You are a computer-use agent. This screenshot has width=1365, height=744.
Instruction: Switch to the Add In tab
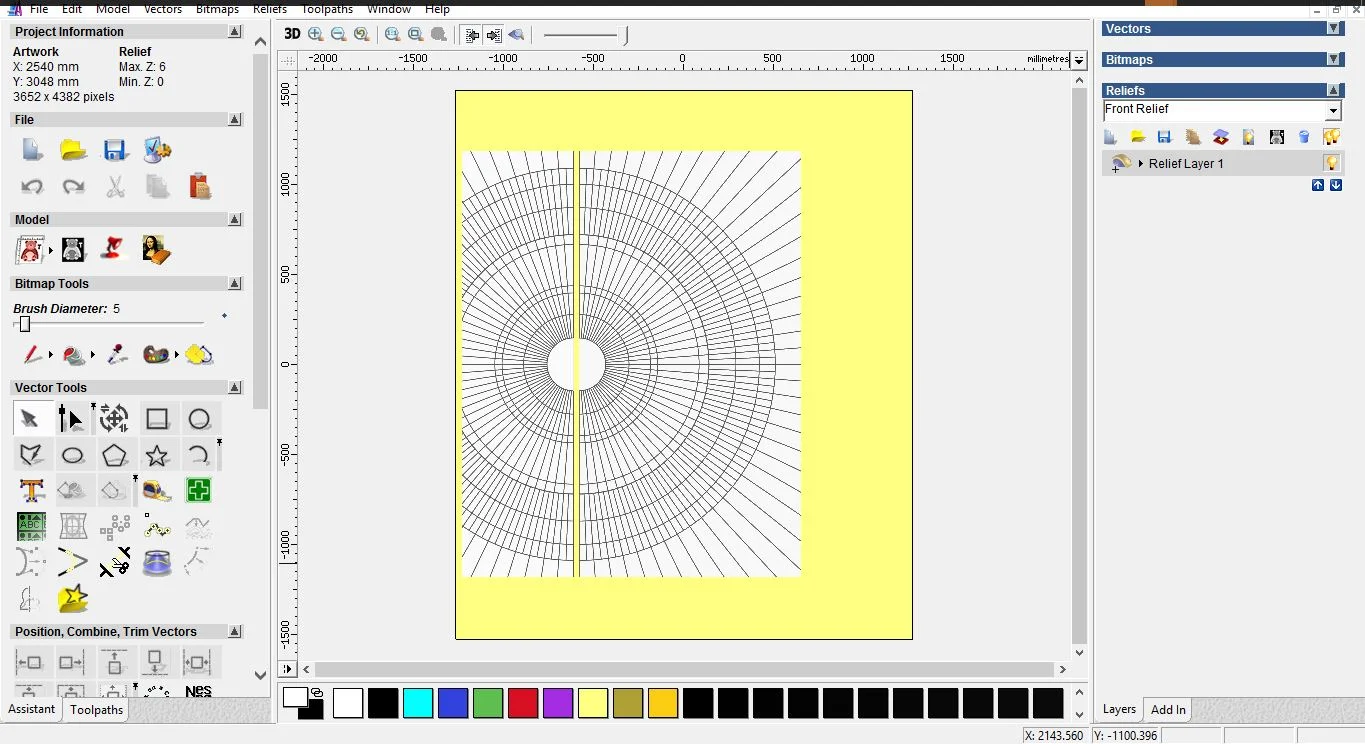pos(1168,710)
